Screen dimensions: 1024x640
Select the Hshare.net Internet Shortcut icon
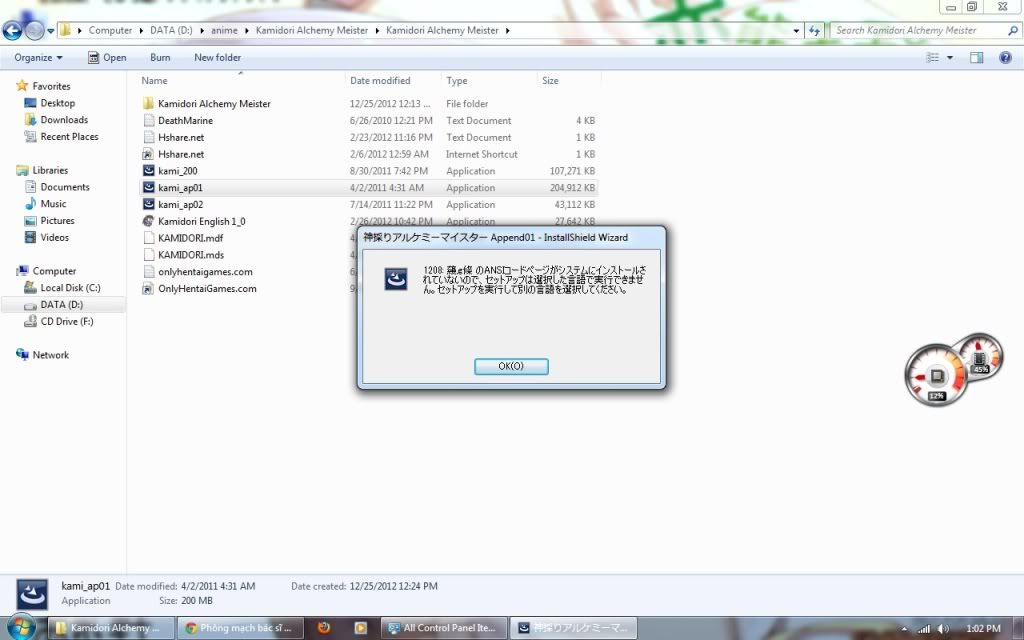click(148, 155)
